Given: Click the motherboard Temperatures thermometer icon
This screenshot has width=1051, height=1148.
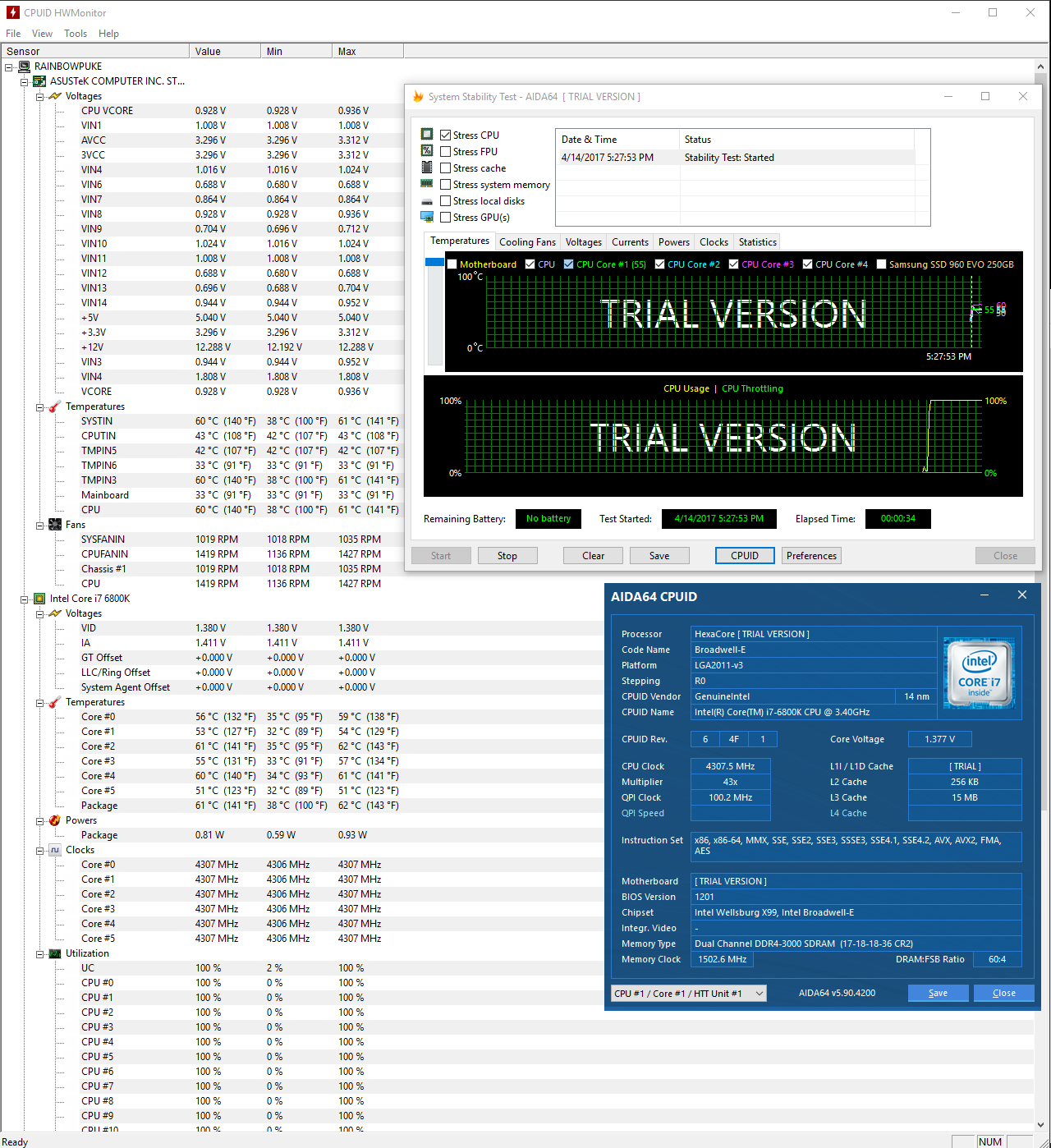Looking at the screenshot, I should click(55, 406).
